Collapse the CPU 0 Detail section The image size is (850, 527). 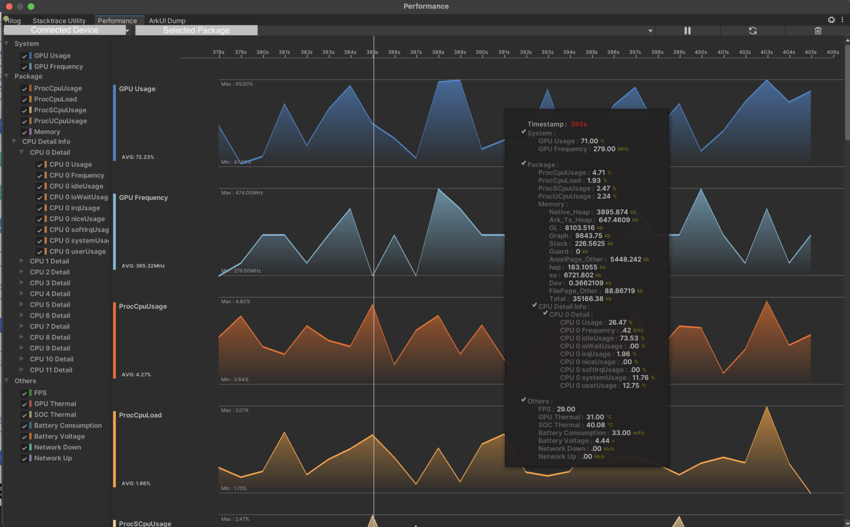(22, 153)
